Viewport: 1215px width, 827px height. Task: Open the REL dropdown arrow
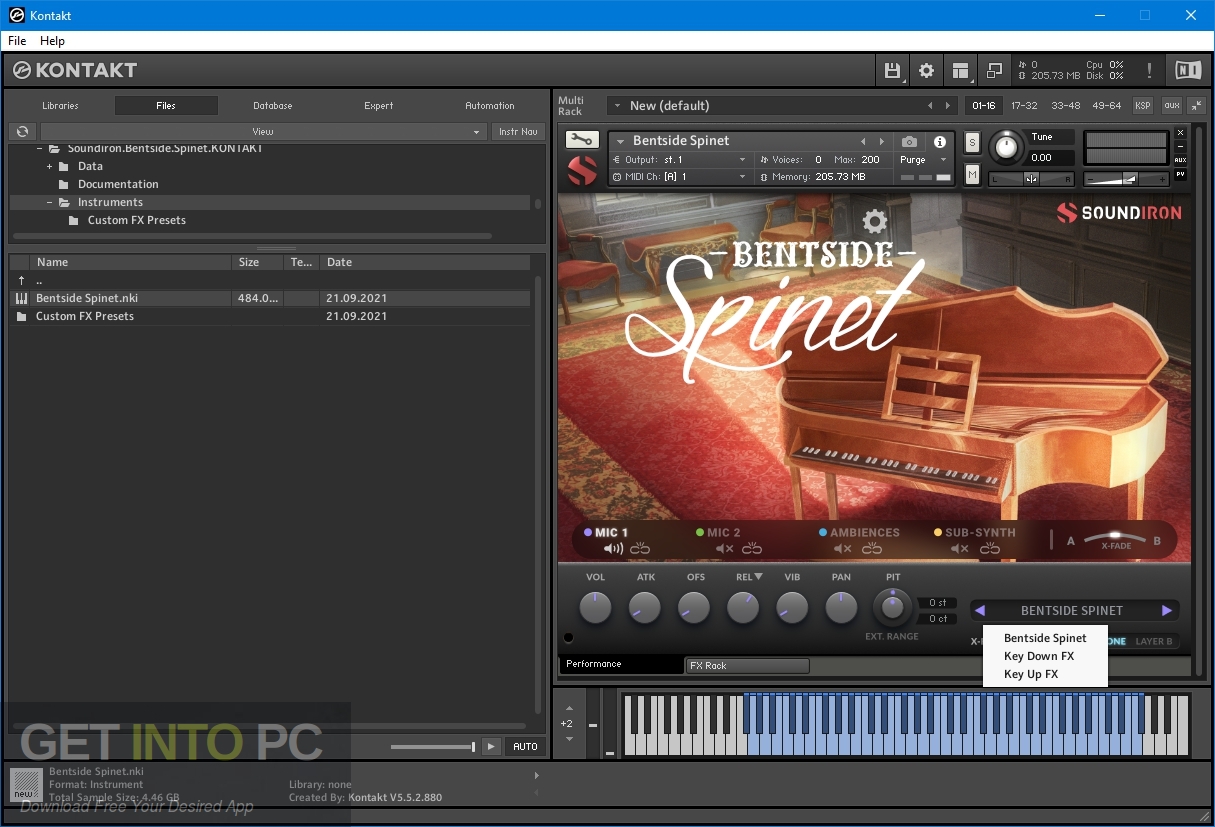[758, 576]
